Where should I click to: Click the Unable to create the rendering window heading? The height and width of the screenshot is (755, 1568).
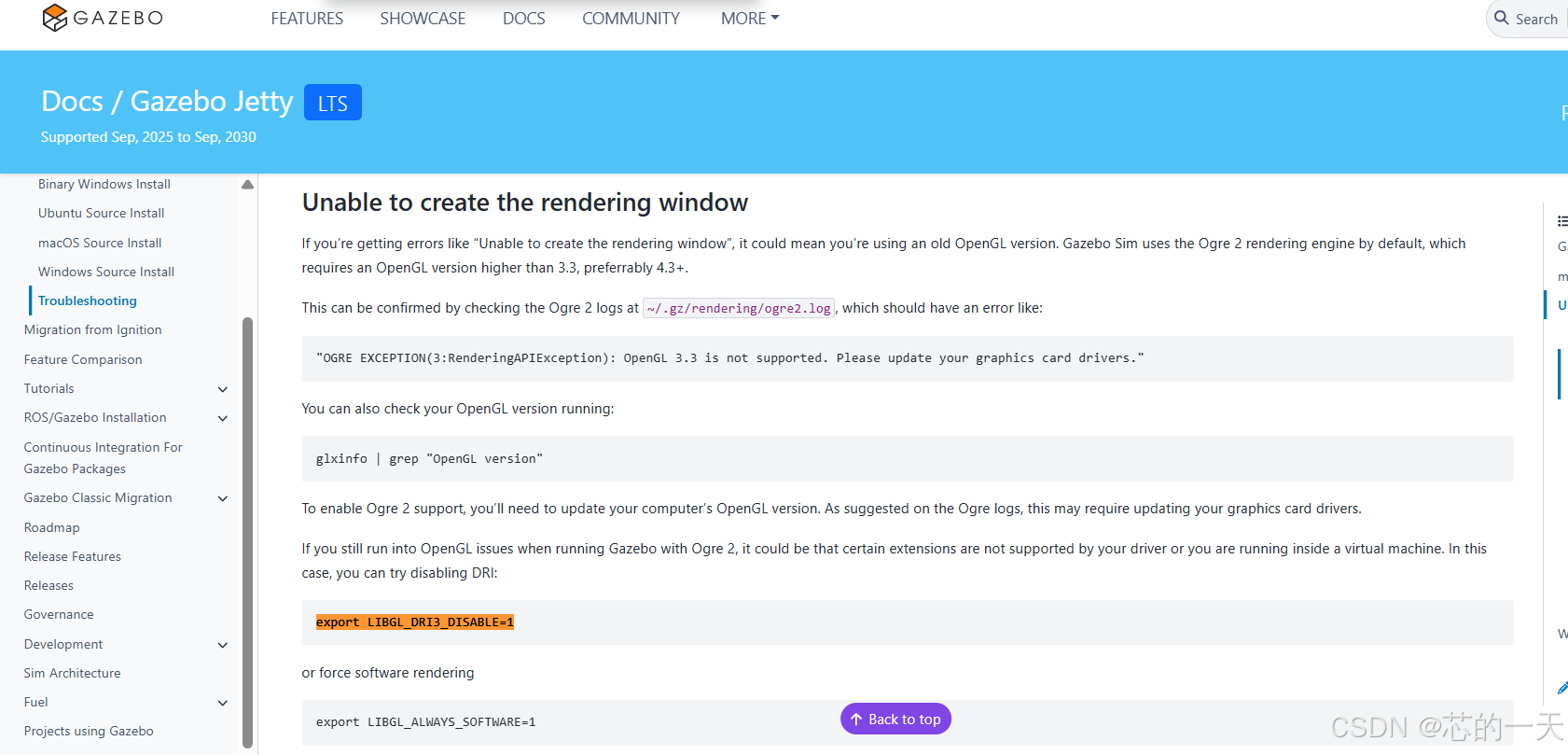coord(525,203)
